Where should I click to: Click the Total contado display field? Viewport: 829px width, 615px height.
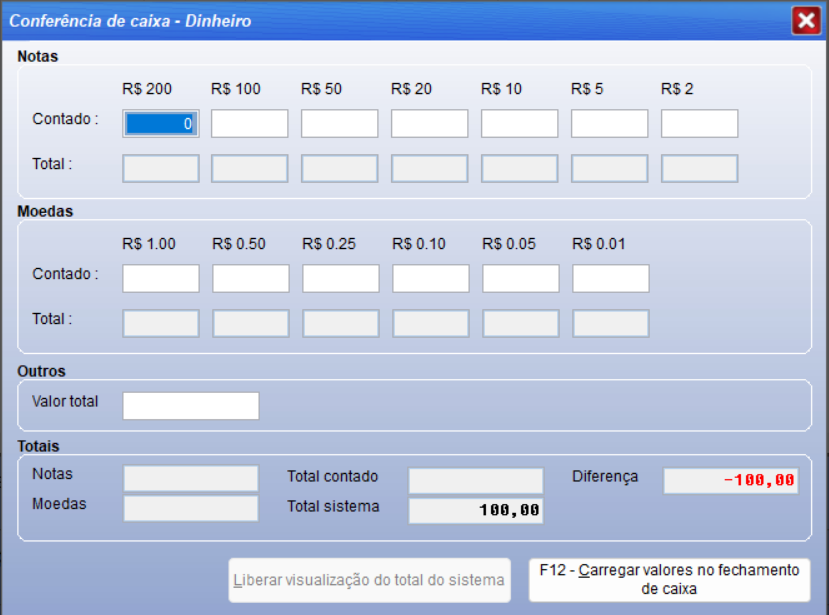[475, 481]
